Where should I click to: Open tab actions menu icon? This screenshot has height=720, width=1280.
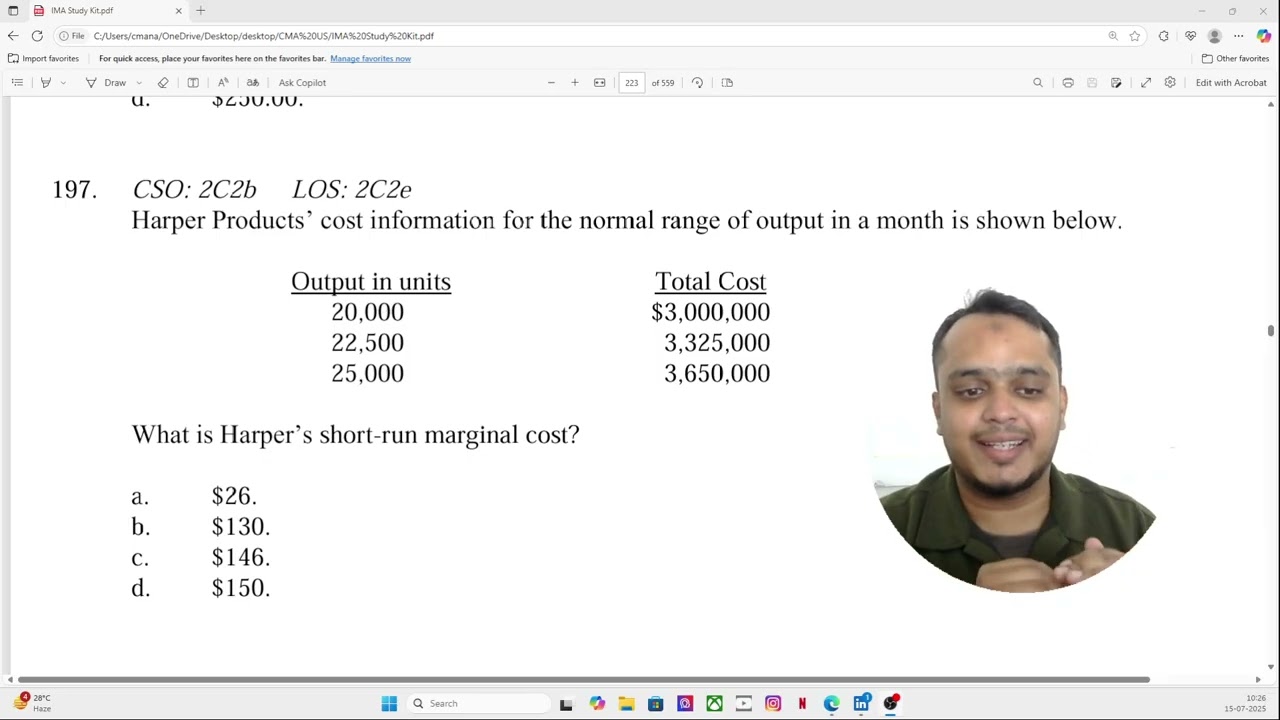click(13, 11)
